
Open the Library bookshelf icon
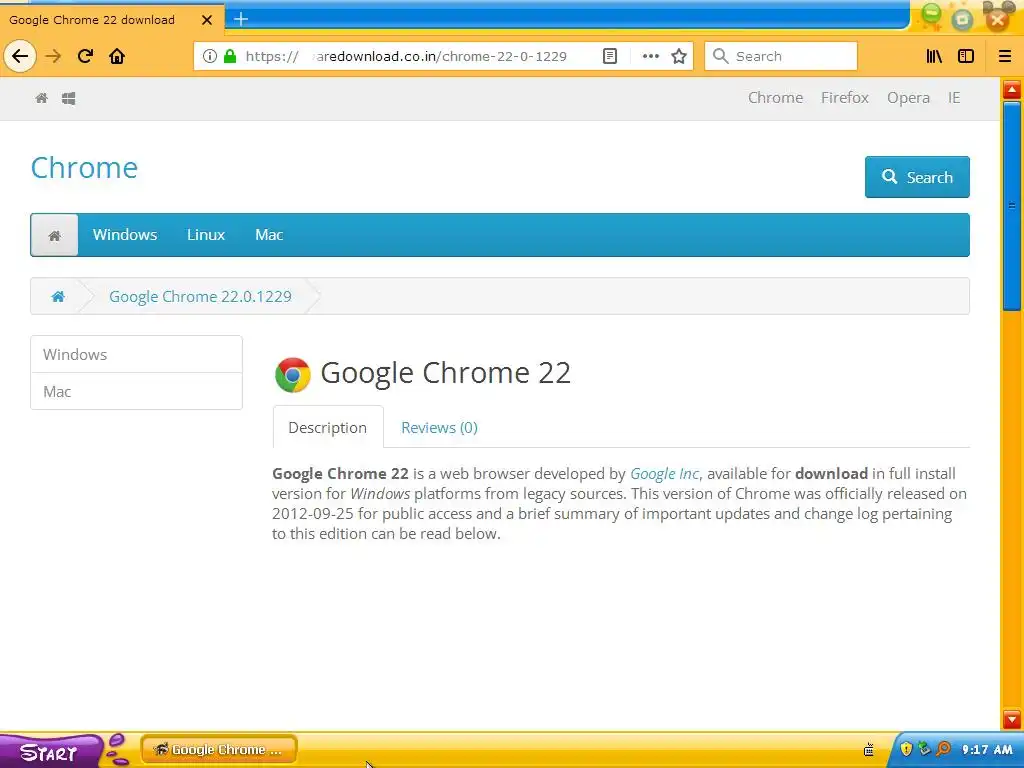(934, 56)
